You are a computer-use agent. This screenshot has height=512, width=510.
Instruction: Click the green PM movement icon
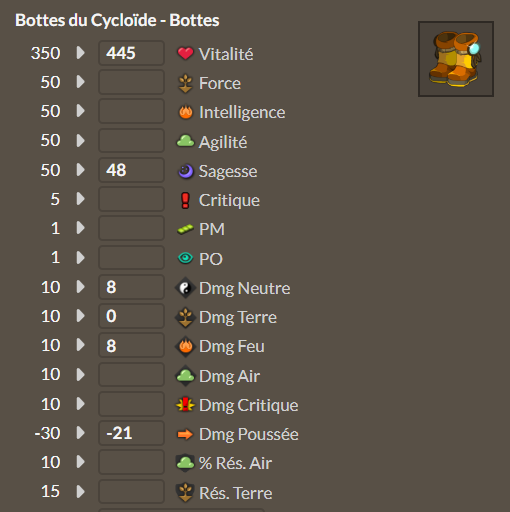[185, 229]
